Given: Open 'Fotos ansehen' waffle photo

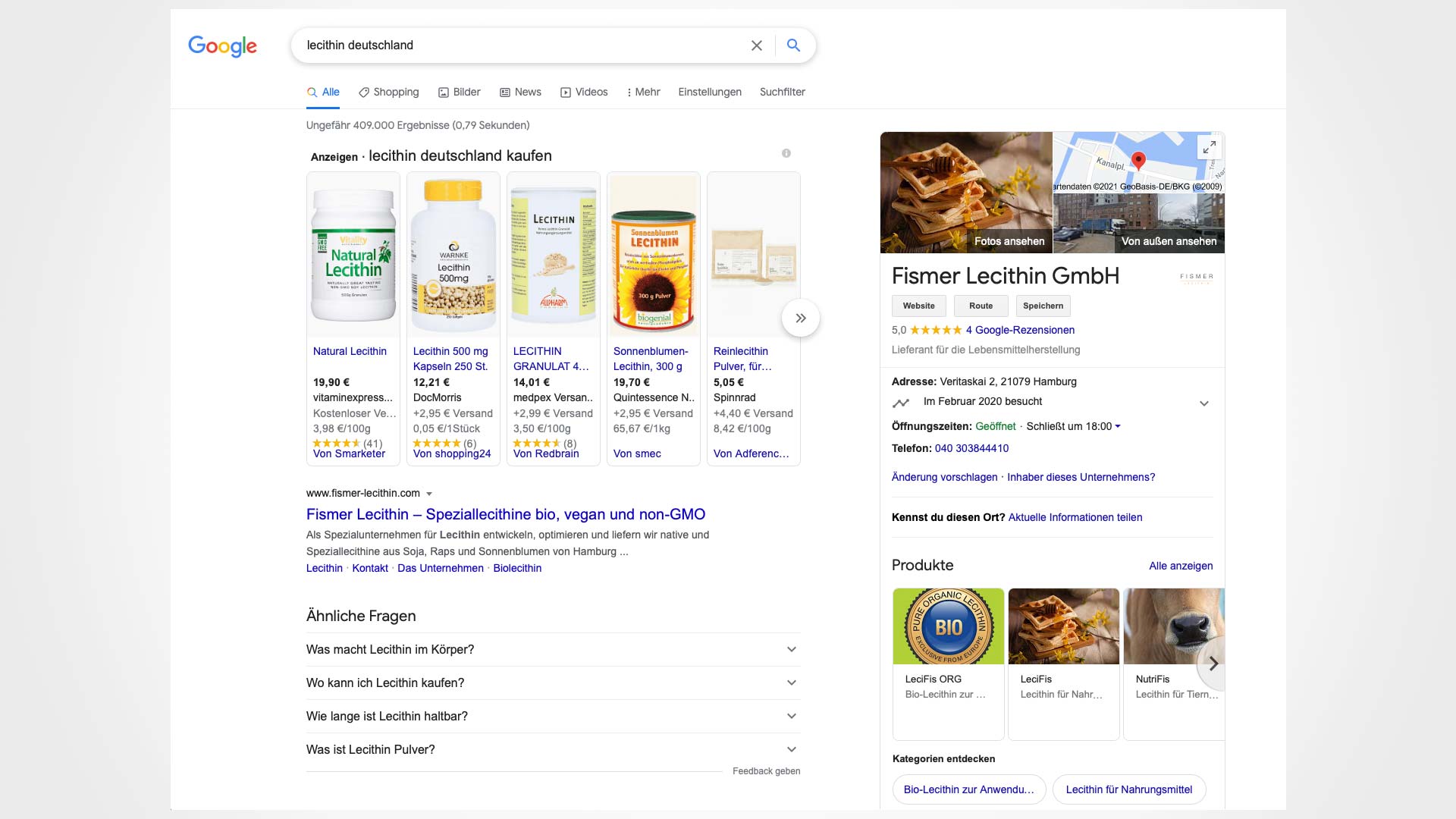Looking at the screenshot, I should pos(966,193).
